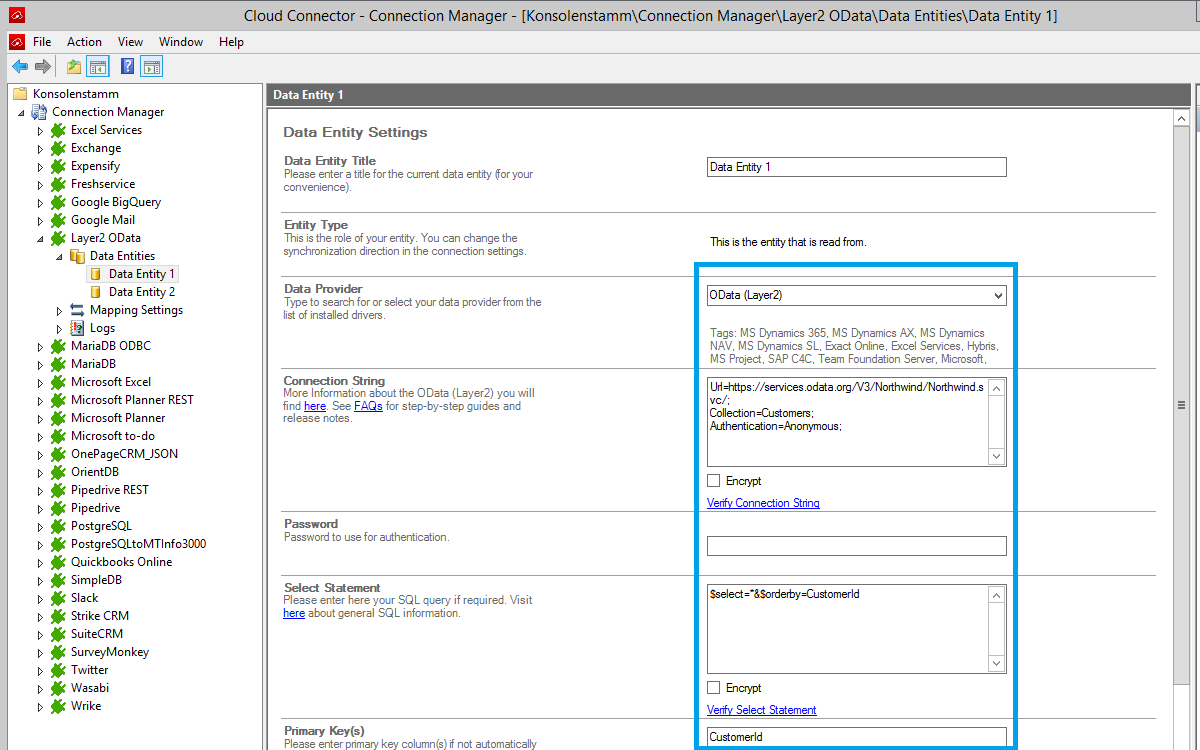
Task: Click the Google Mail connection icon
Action: [x=59, y=220]
